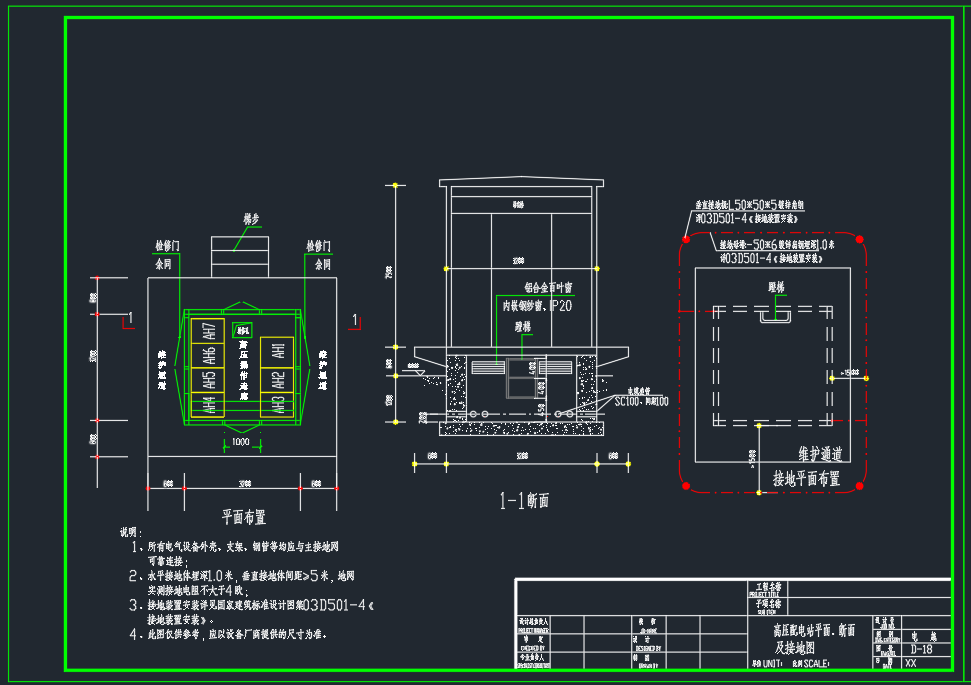
Task: Click the AH3 cabinet block
Action: (278, 405)
